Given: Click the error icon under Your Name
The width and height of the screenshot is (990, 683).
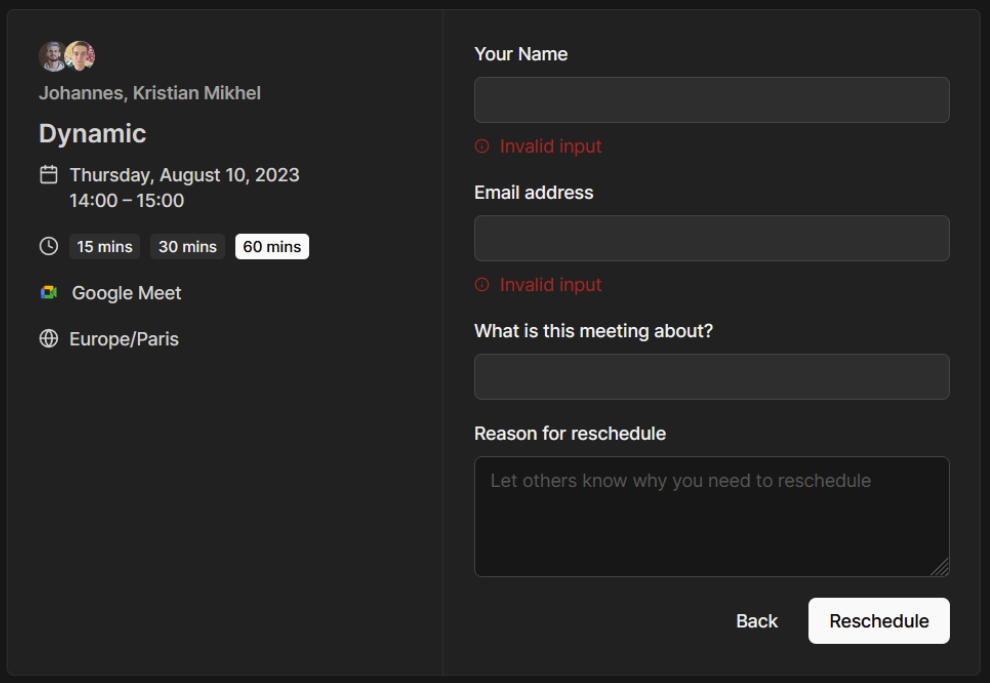Looking at the screenshot, I should tap(482, 146).
